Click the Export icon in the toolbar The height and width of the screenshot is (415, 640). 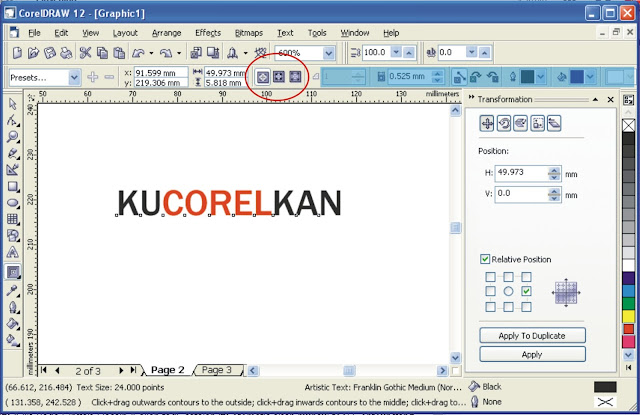(213, 53)
